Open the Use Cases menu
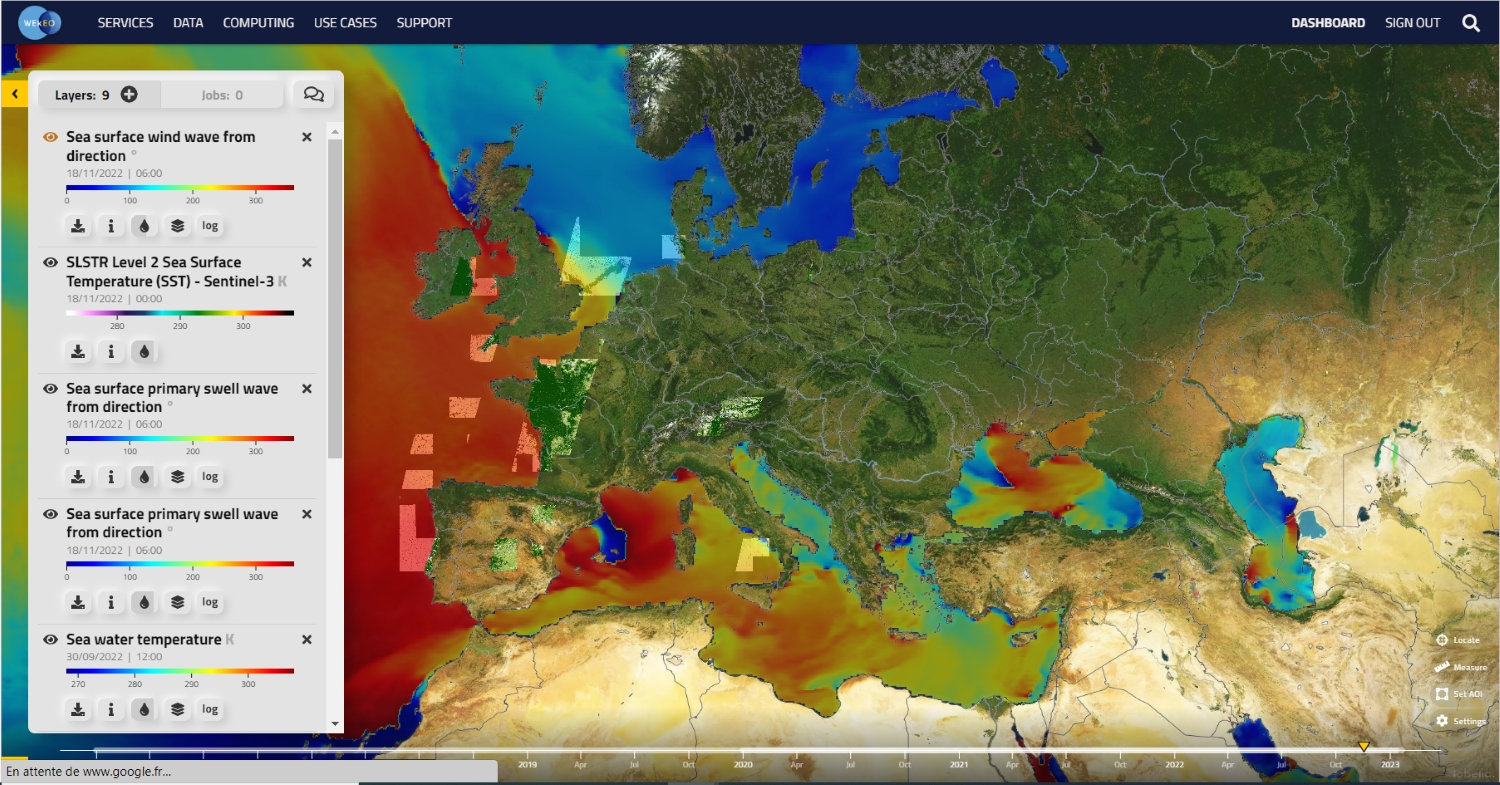 pos(345,23)
